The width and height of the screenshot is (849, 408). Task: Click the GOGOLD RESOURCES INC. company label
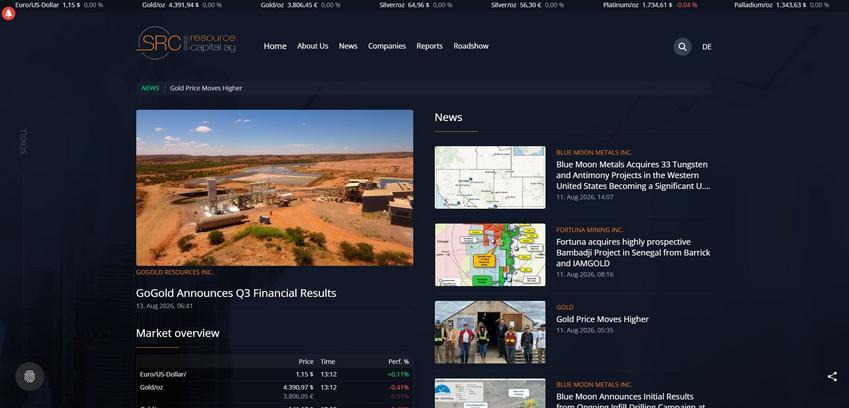(x=174, y=272)
